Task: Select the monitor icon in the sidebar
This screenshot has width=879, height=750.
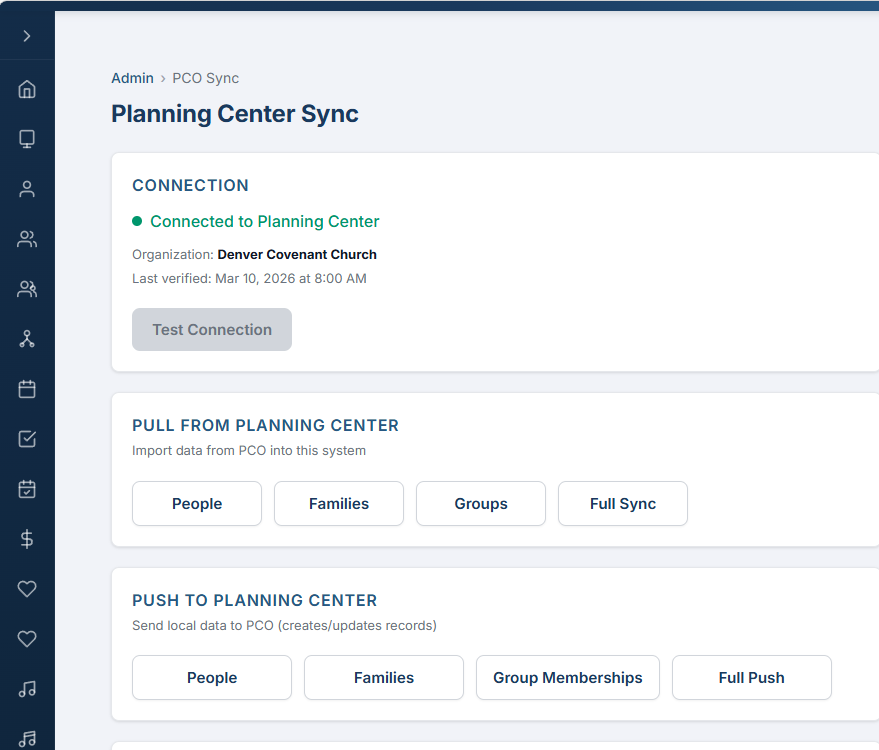Action: pos(27,139)
